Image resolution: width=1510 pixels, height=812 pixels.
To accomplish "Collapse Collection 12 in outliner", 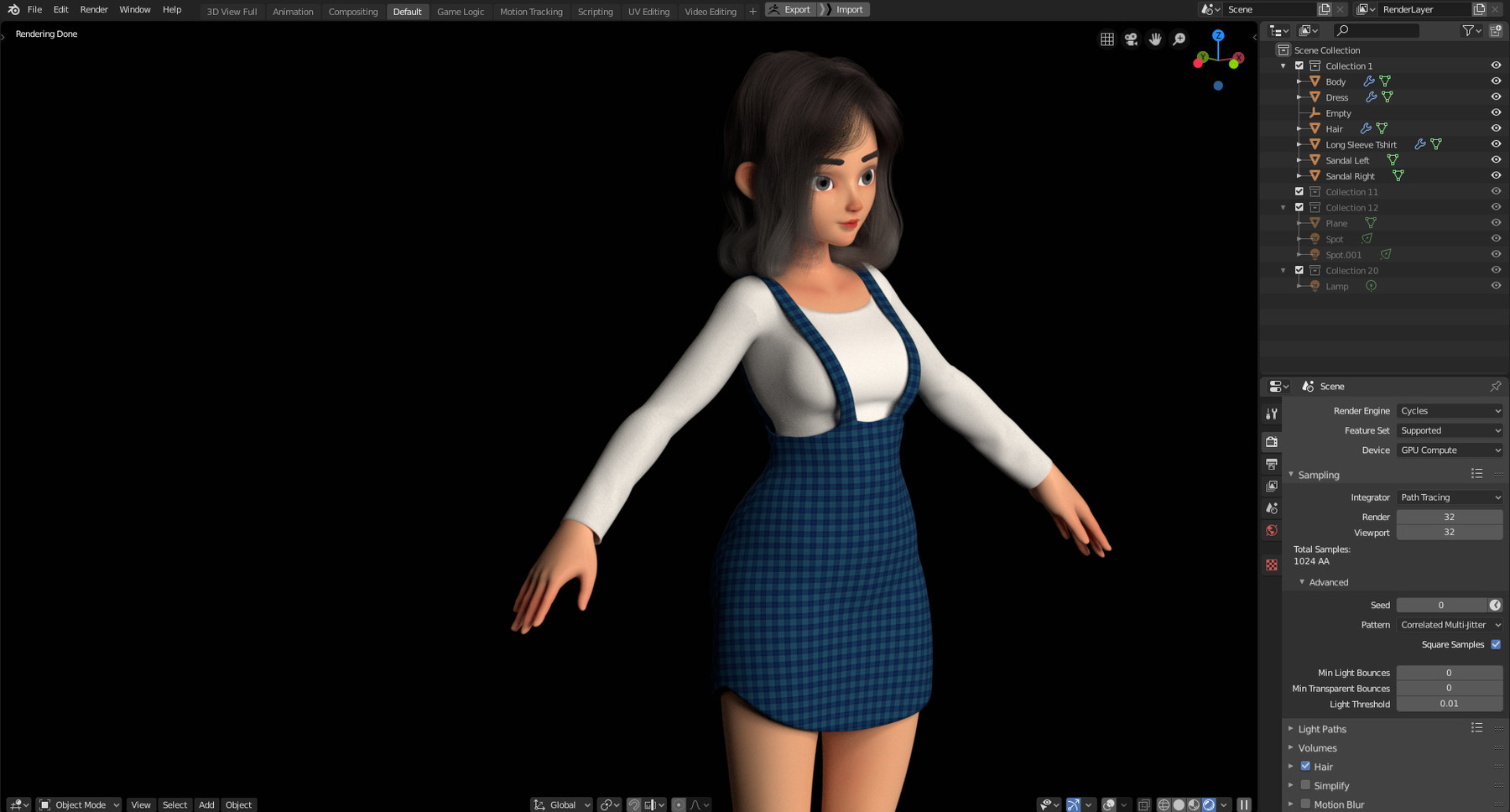I will pyautogui.click(x=1283, y=207).
